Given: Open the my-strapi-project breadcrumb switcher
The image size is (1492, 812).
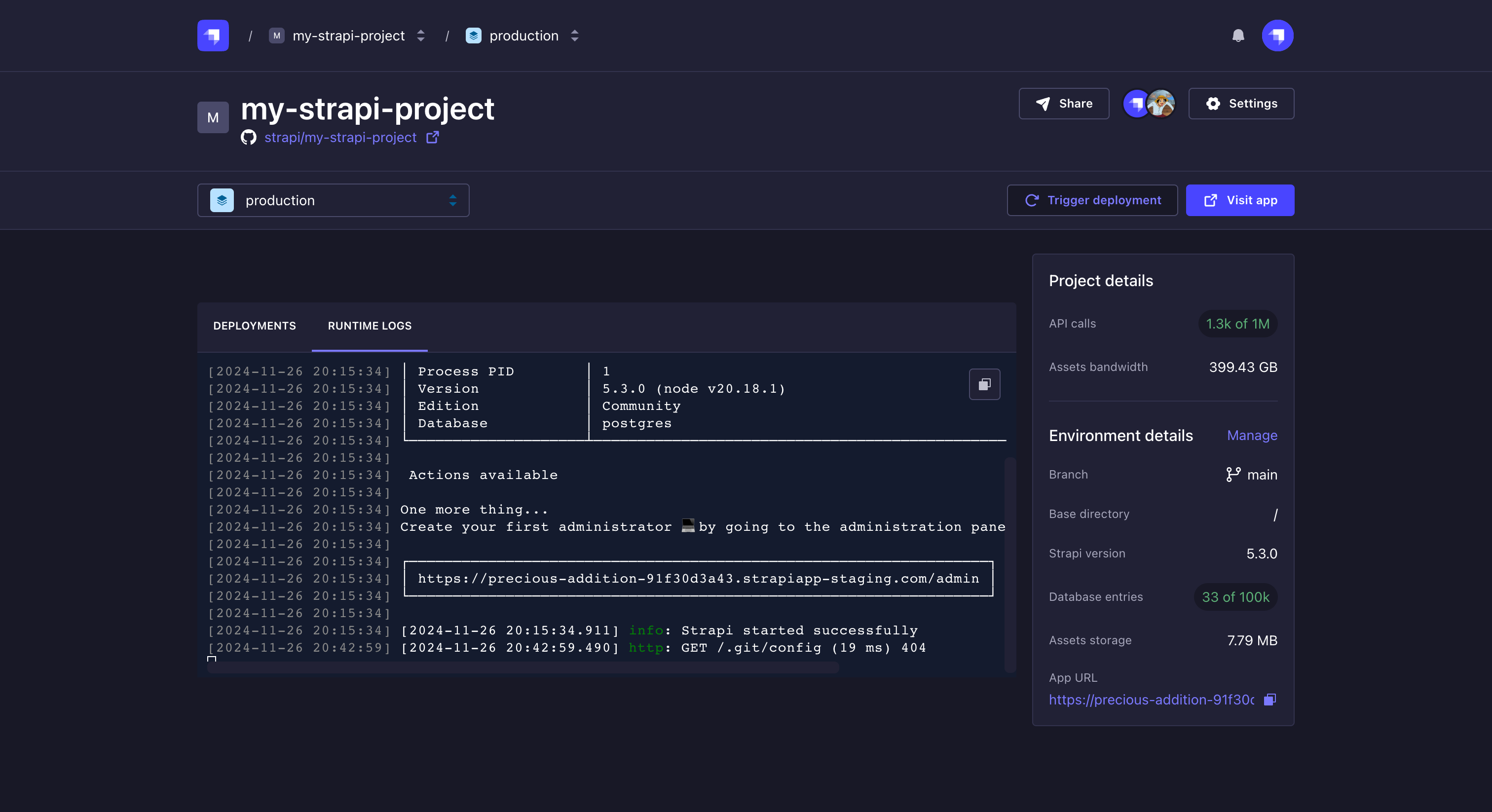Looking at the screenshot, I should (x=420, y=36).
